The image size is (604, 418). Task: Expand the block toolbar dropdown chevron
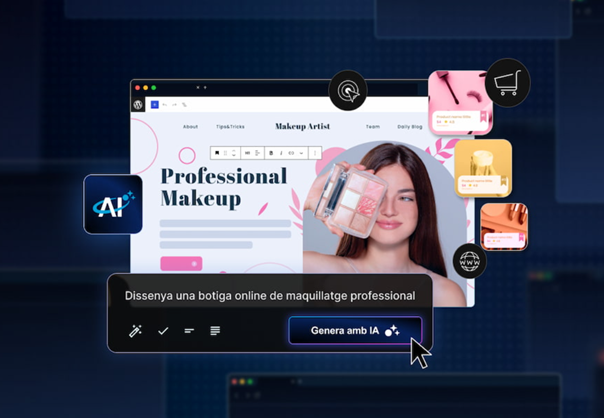point(301,153)
